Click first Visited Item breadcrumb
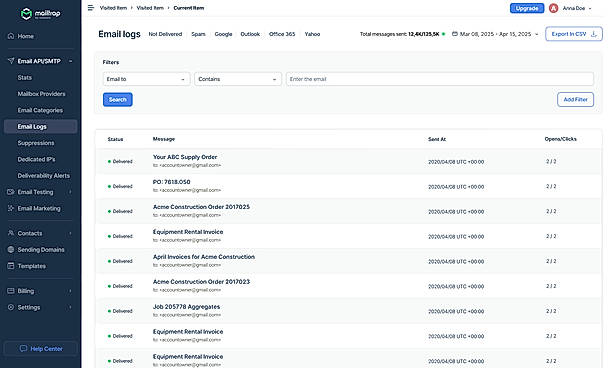Image resolution: width=615 pixels, height=368 pixels. pyautogui.click(x=113, y=8)
